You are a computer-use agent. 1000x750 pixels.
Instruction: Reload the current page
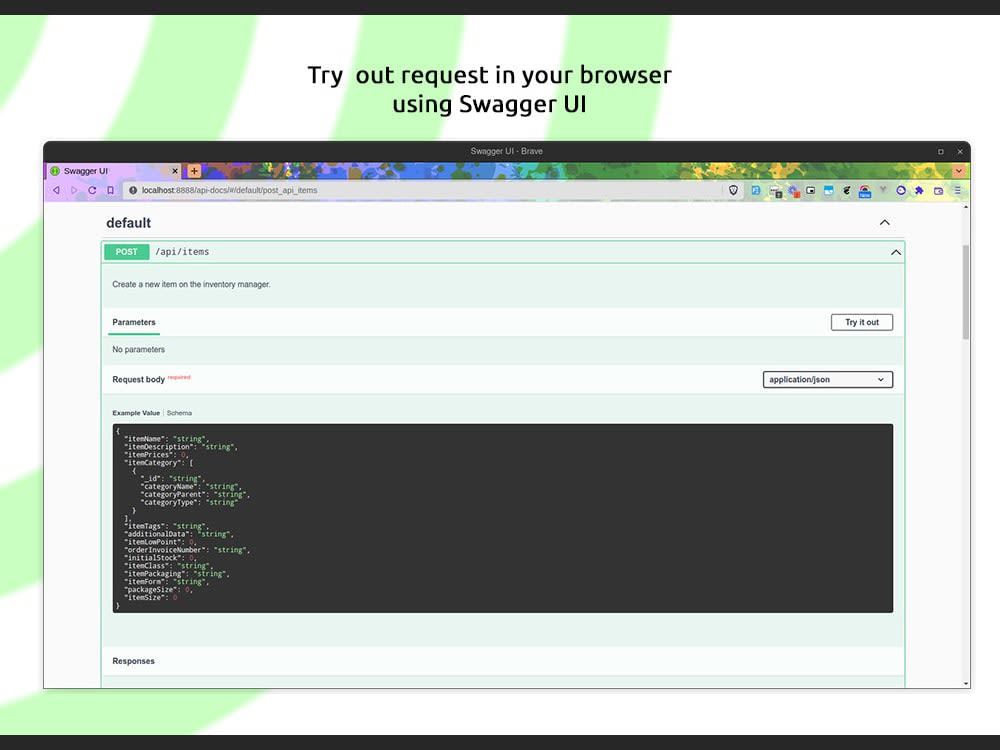(93, 190)
